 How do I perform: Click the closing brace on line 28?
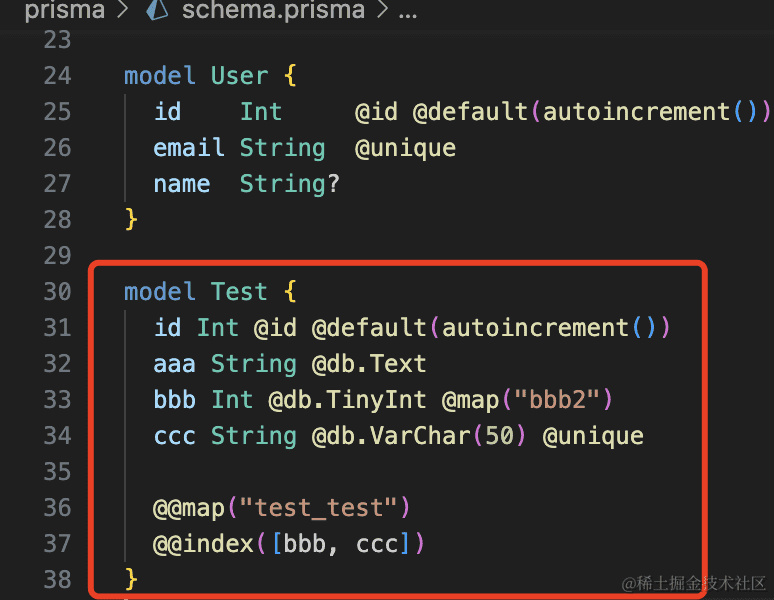point(131,220)
